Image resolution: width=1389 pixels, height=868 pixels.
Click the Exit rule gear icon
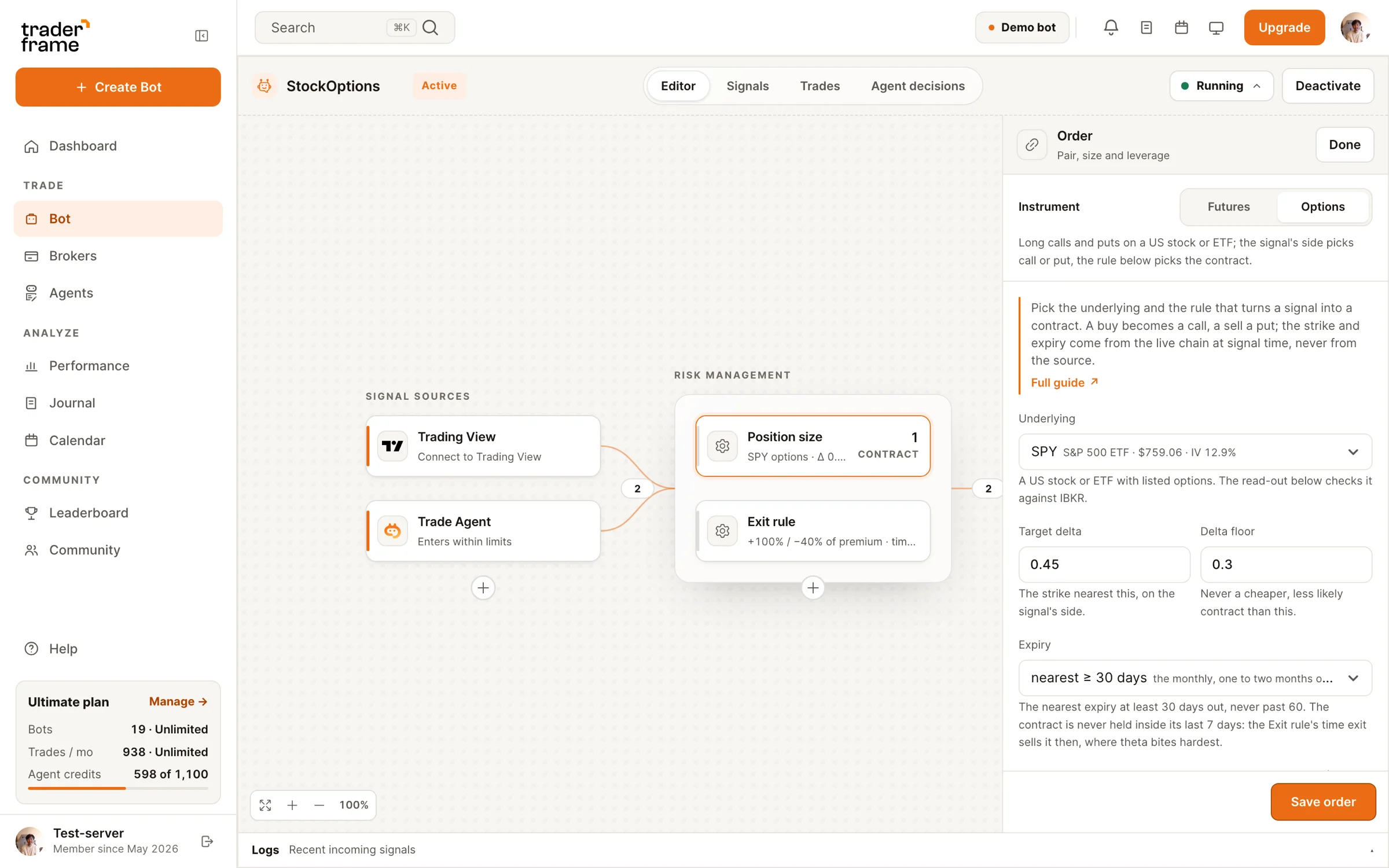tap(722, 530)
